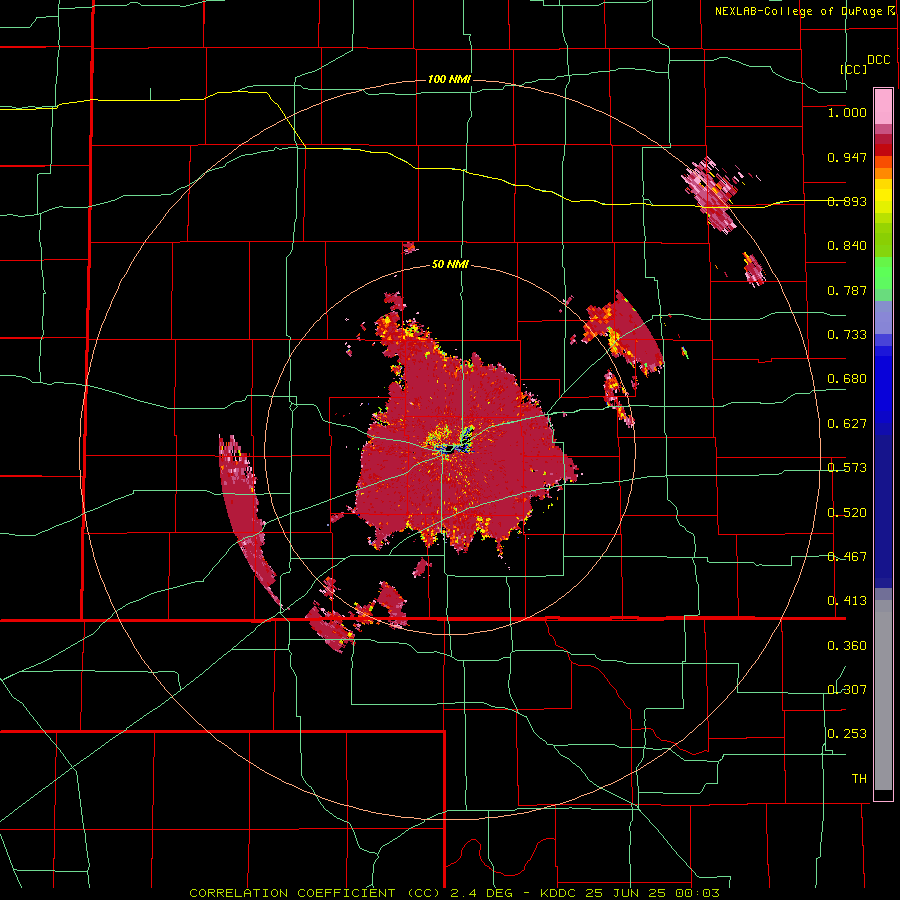Click the 0.787 legend value
900x900 pixels.
tap(847, 290)
